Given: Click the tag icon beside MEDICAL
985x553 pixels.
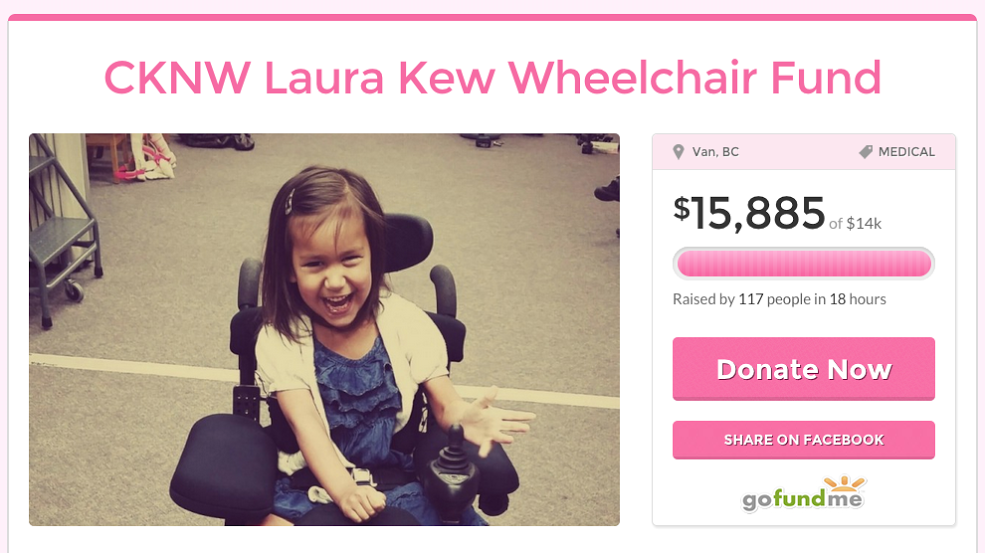Looking at the screenshot, I should tap(866, 151).
